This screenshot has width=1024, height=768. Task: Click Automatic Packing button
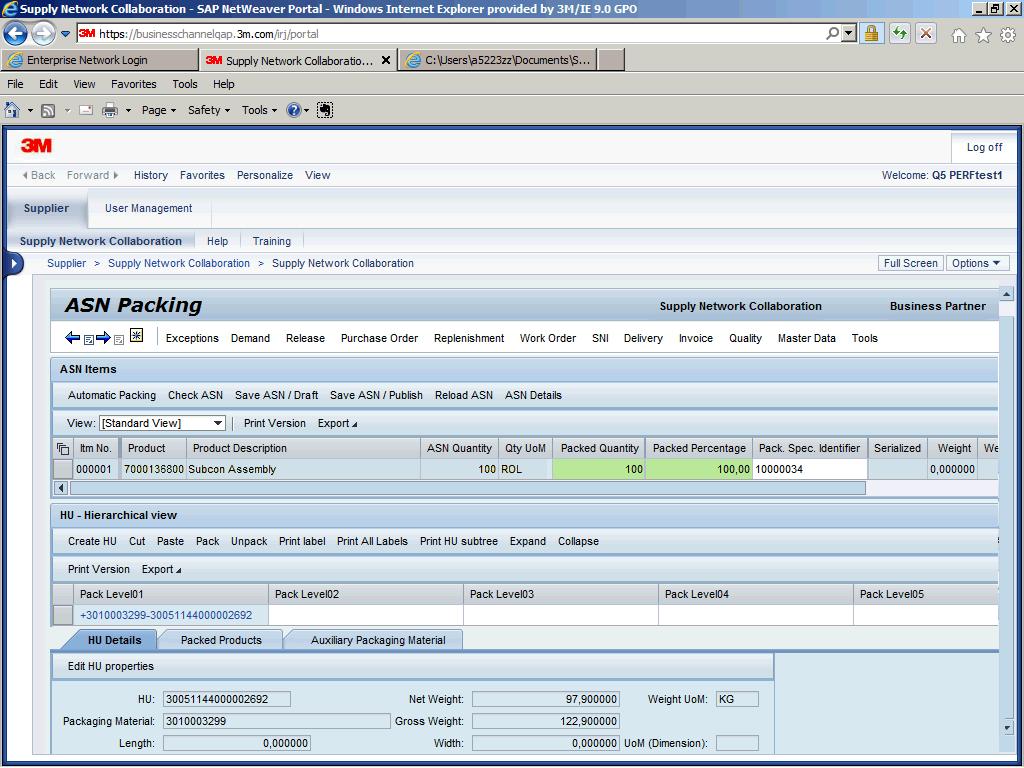point(112,395)
